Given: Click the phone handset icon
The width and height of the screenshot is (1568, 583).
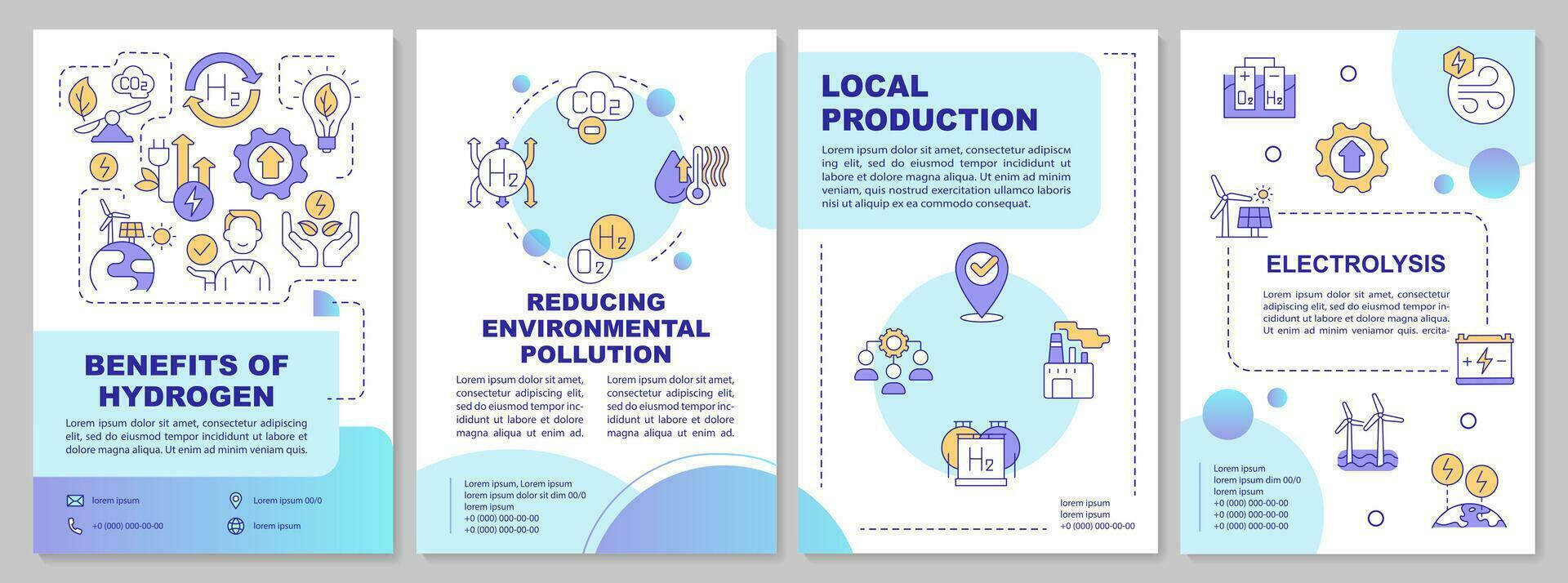Looking at the screenshot, I should click(x=75, y=526).
